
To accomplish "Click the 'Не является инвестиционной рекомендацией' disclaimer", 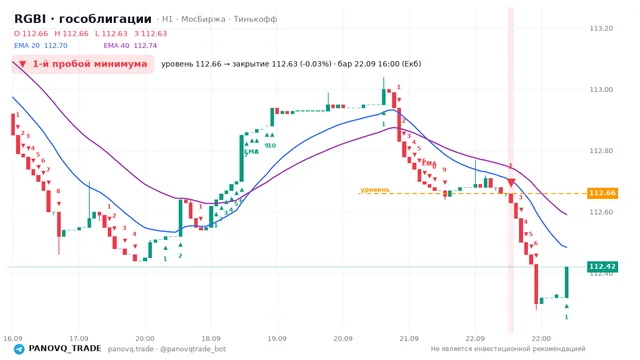I will pos(508,349).
